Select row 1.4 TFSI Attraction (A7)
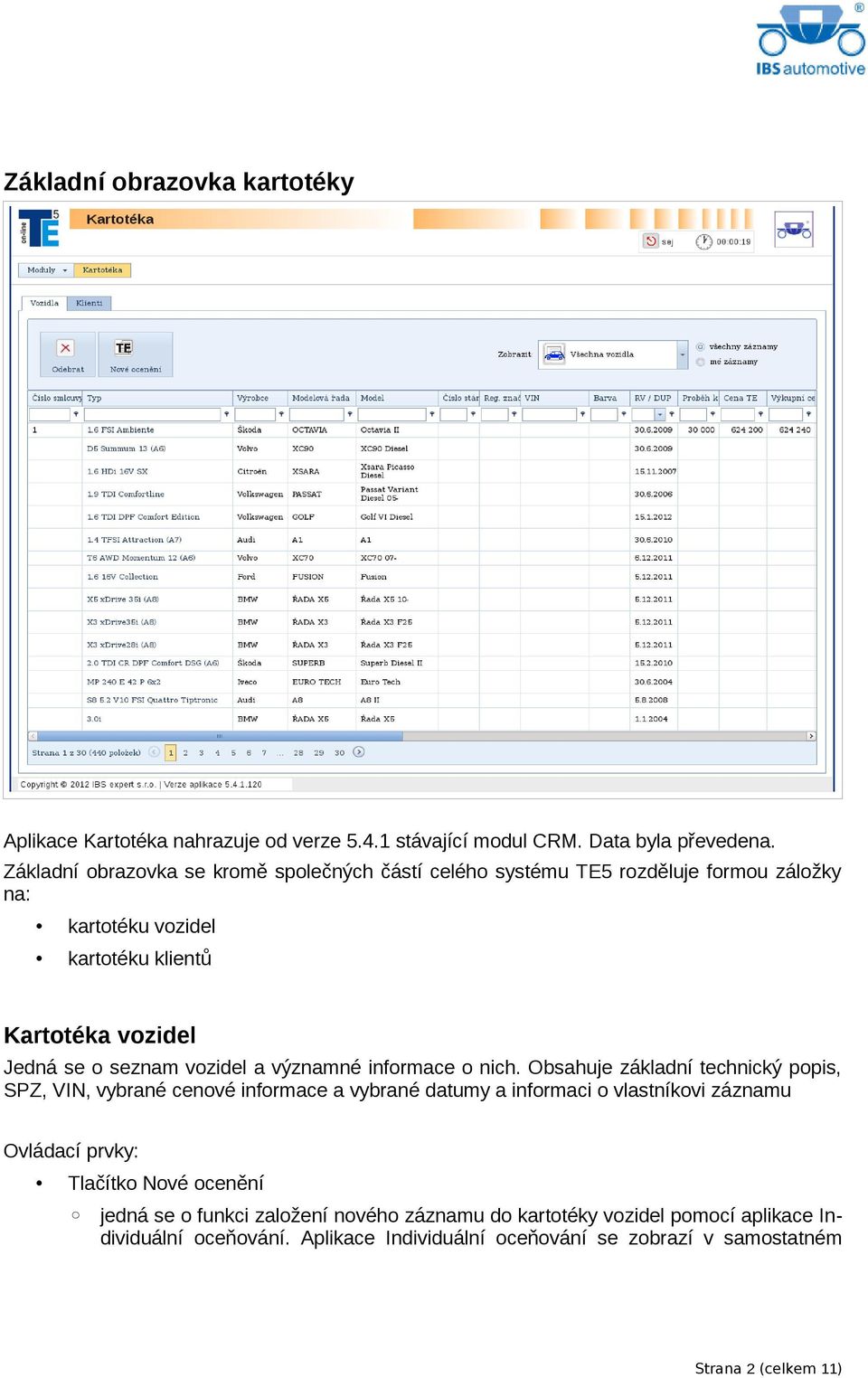The height and width of the screenshot is (1378, 868). tap(423, 540)
